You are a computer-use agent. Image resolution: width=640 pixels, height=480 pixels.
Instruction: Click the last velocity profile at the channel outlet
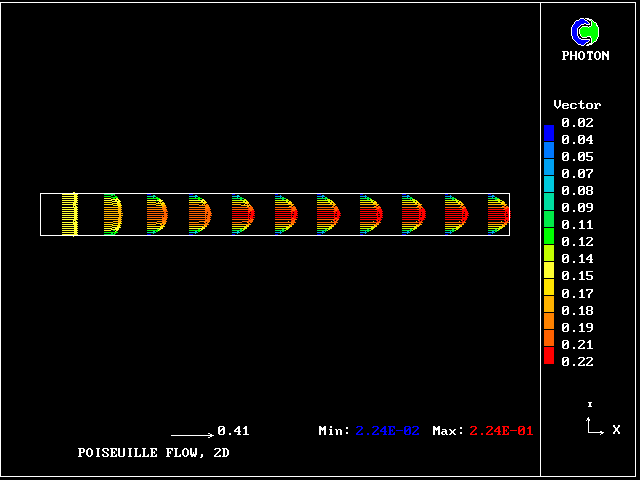point(498,214)
